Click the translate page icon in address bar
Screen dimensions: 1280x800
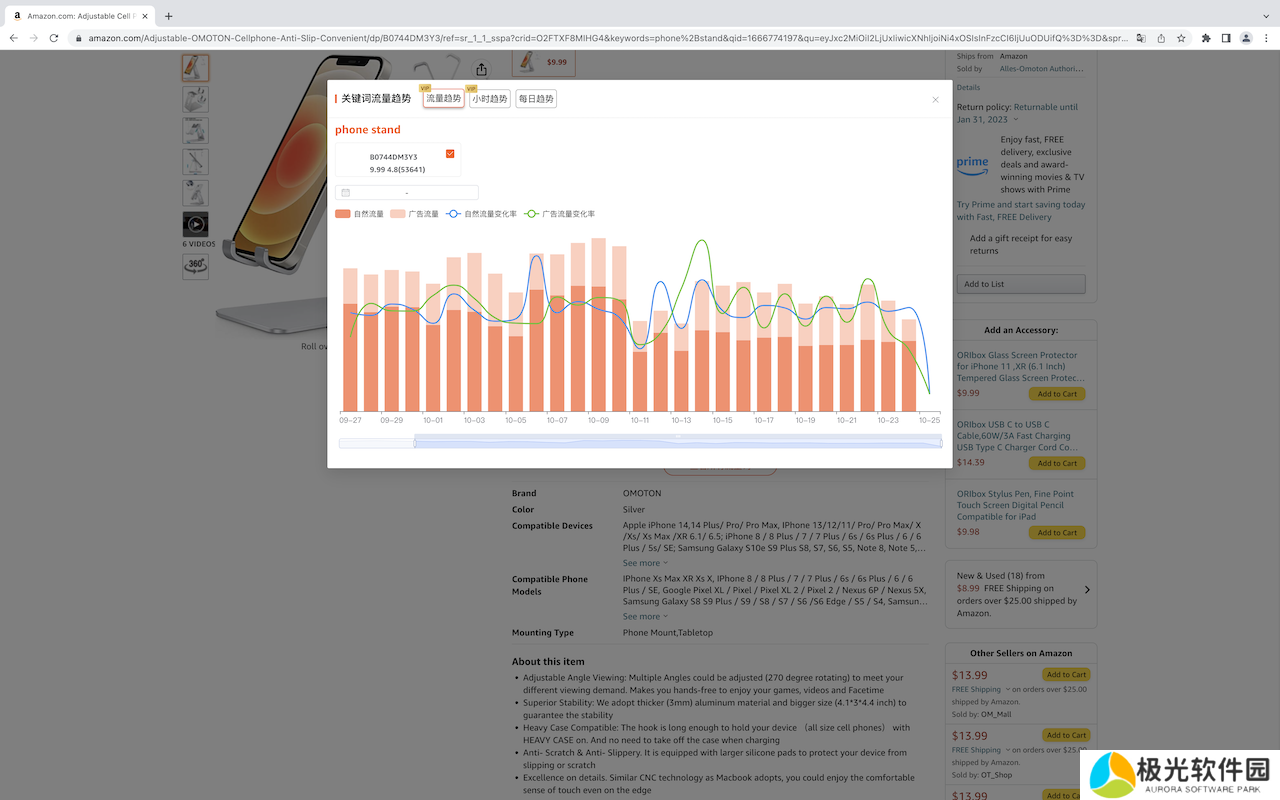[1139, 38]
